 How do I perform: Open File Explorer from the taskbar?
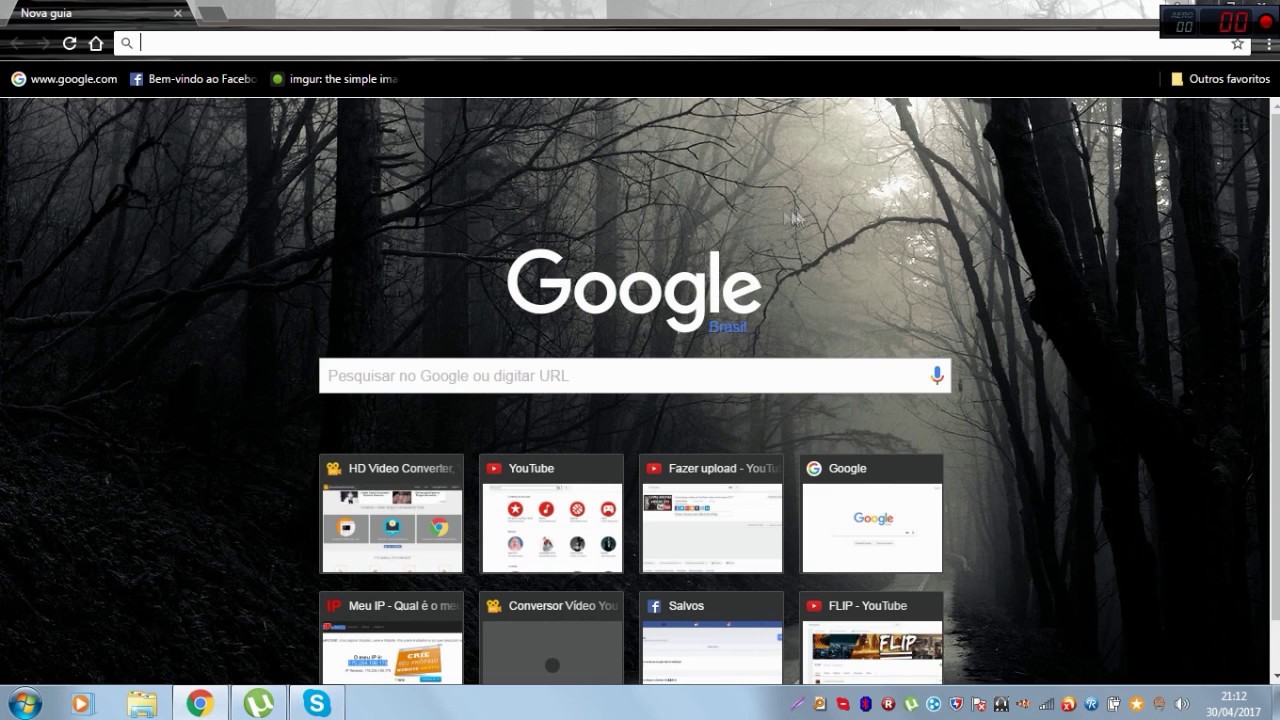(x=142, y=704)
